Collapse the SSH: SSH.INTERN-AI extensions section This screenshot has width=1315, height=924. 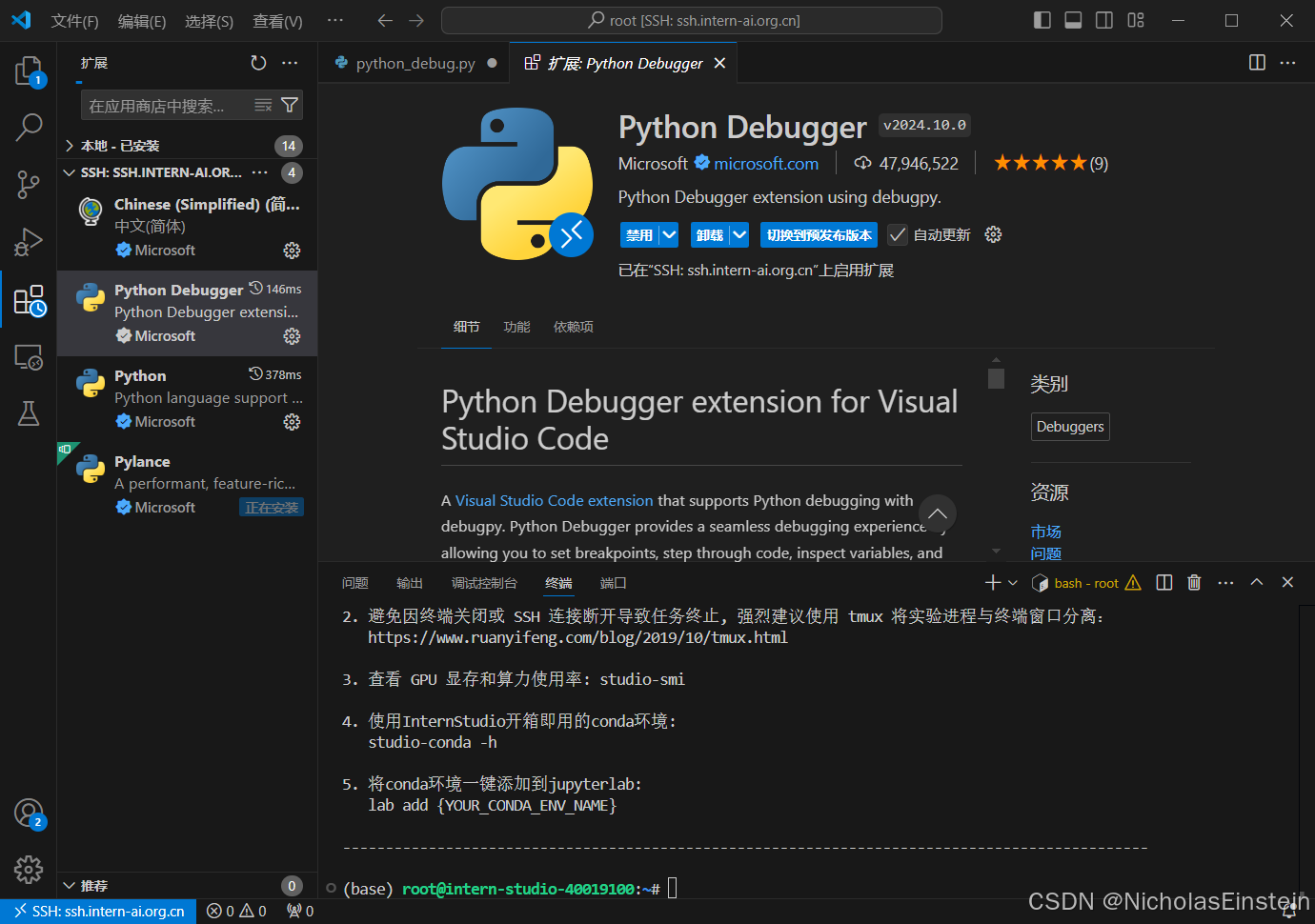pos(68,172)
